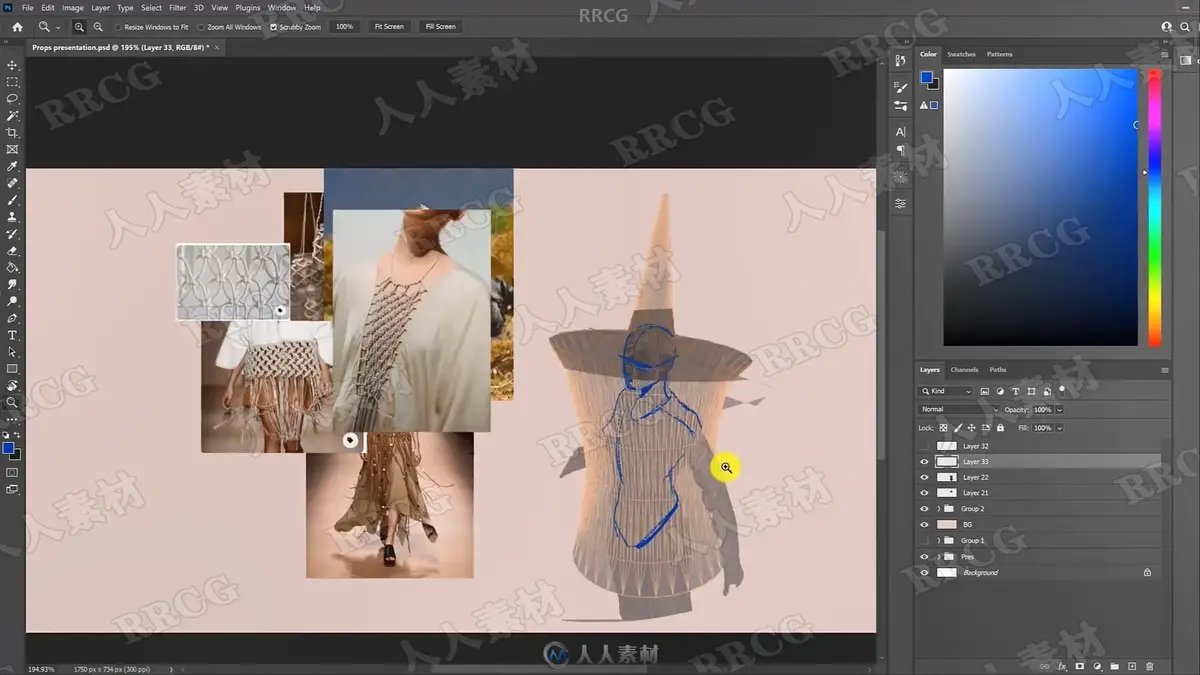Enable Zoom All Windows checkbox
The width and height of the screenshot is (1200, 675).
click(x=202, y=27)
